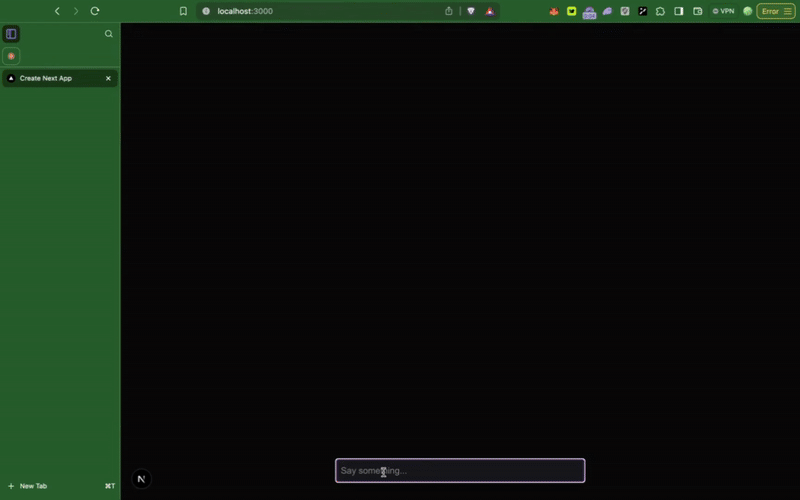Viewport: 800px width, 500px height.
Task: Open the Next.js dev tools indicator
Action: [x=141, y=479]
